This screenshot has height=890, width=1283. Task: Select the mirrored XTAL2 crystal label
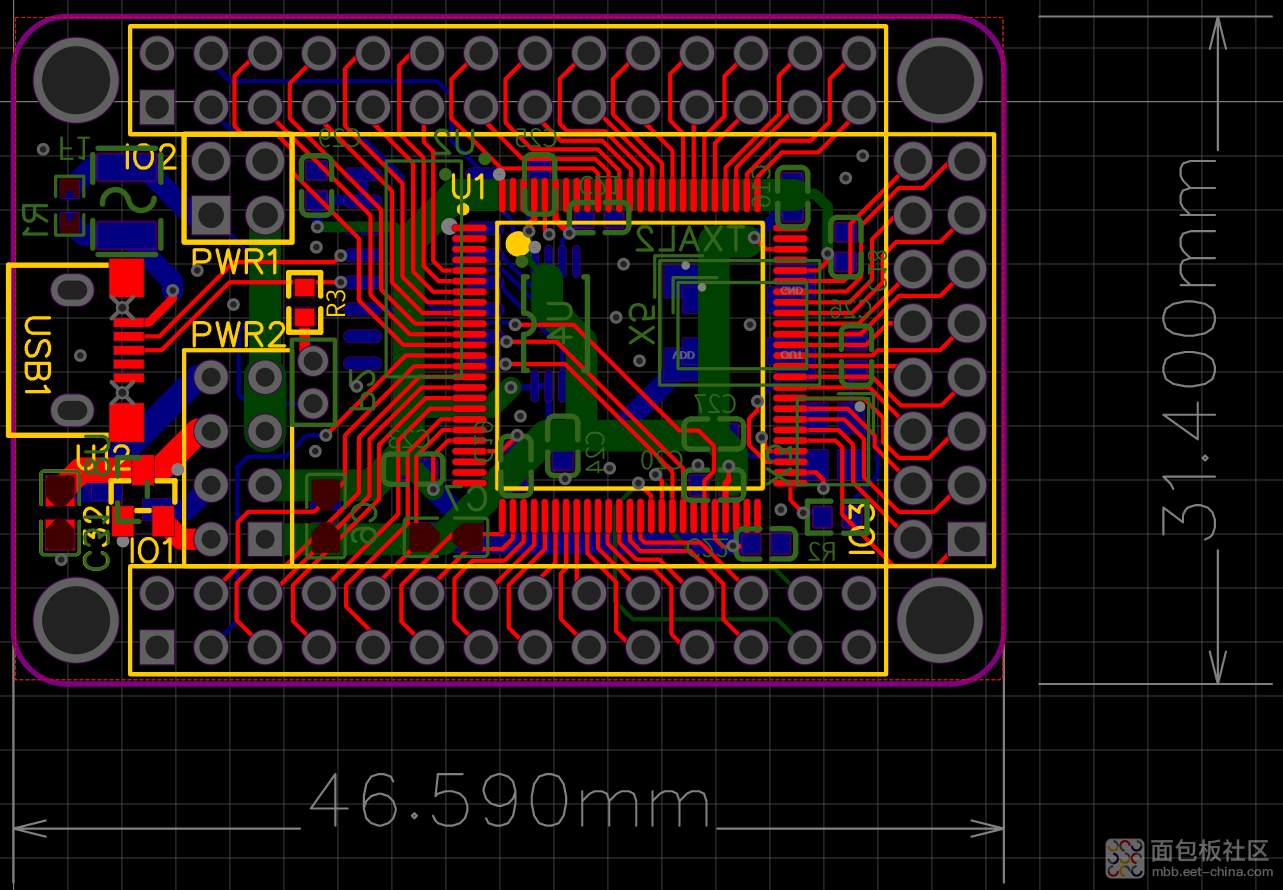pos(690,239)
